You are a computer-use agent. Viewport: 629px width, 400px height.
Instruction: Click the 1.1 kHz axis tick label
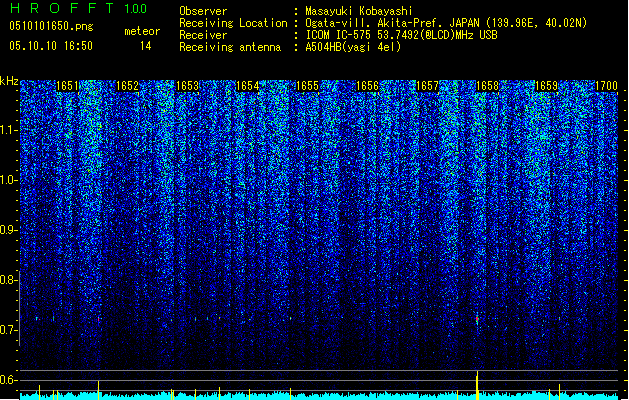point(9,130)
